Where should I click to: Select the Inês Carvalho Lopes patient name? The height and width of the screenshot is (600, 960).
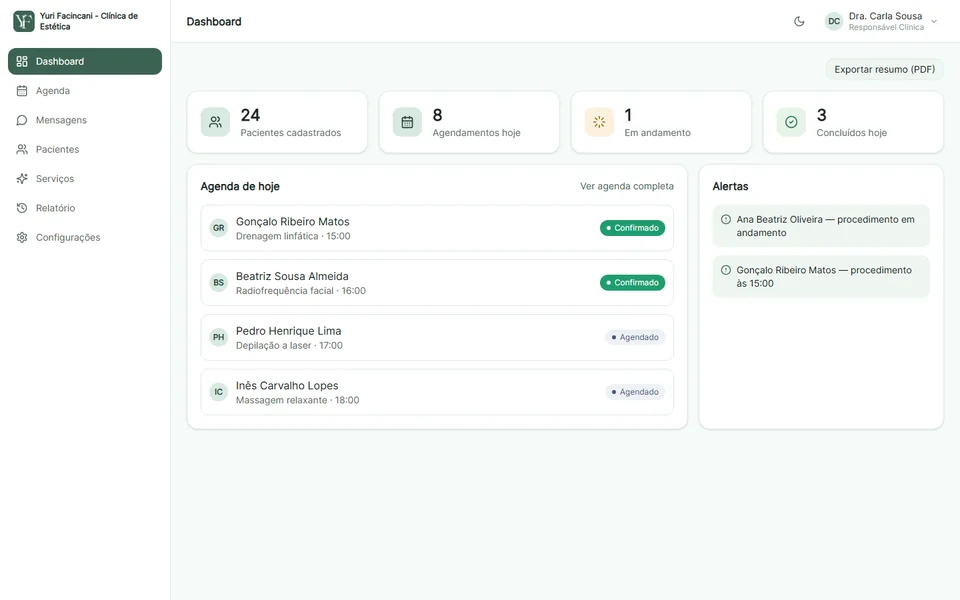pos(287,386)
